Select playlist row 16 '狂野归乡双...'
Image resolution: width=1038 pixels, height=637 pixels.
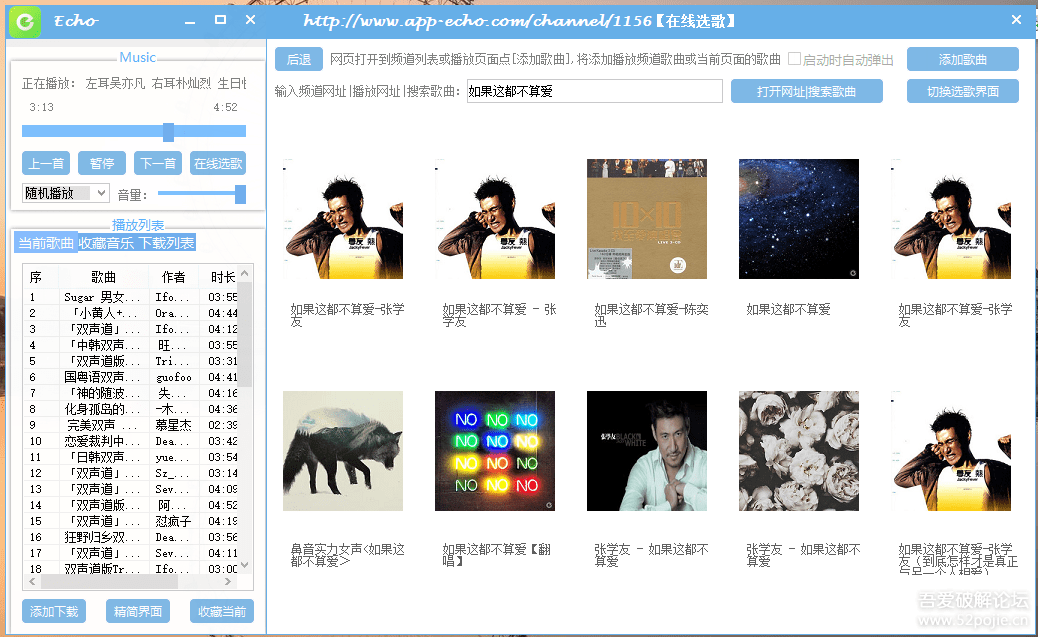130,537
